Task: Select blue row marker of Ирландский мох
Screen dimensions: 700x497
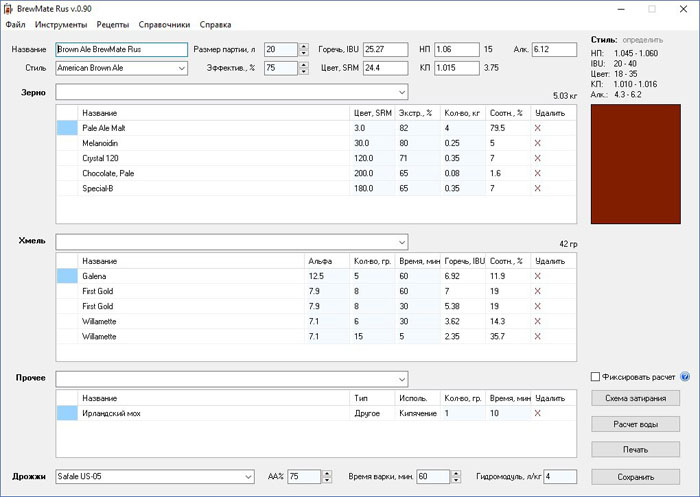Action: pos(67,413)
